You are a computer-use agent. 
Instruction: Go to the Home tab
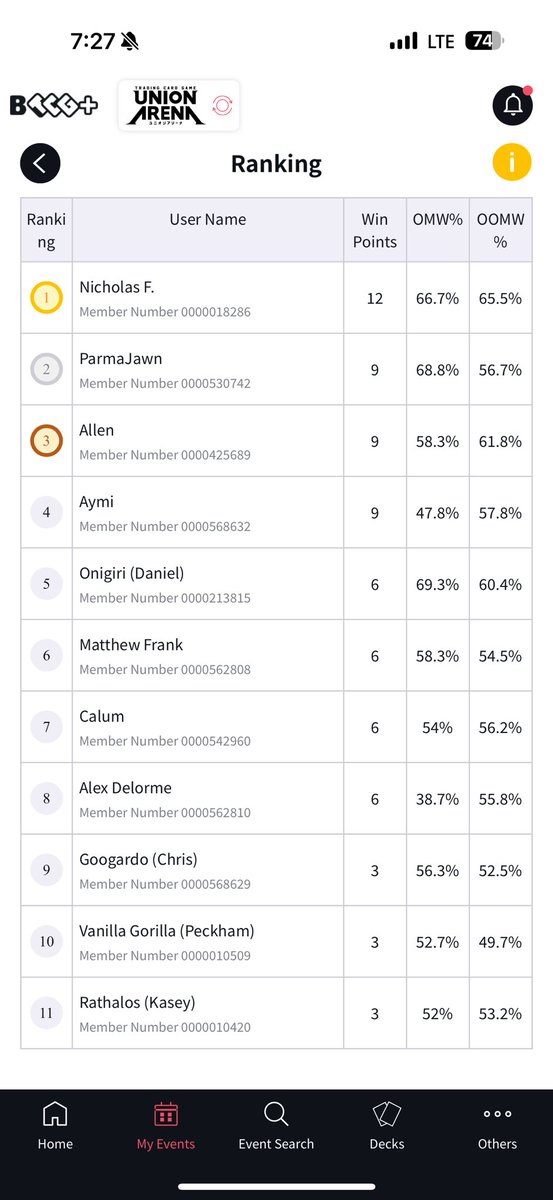click(x=55, y=1126)
